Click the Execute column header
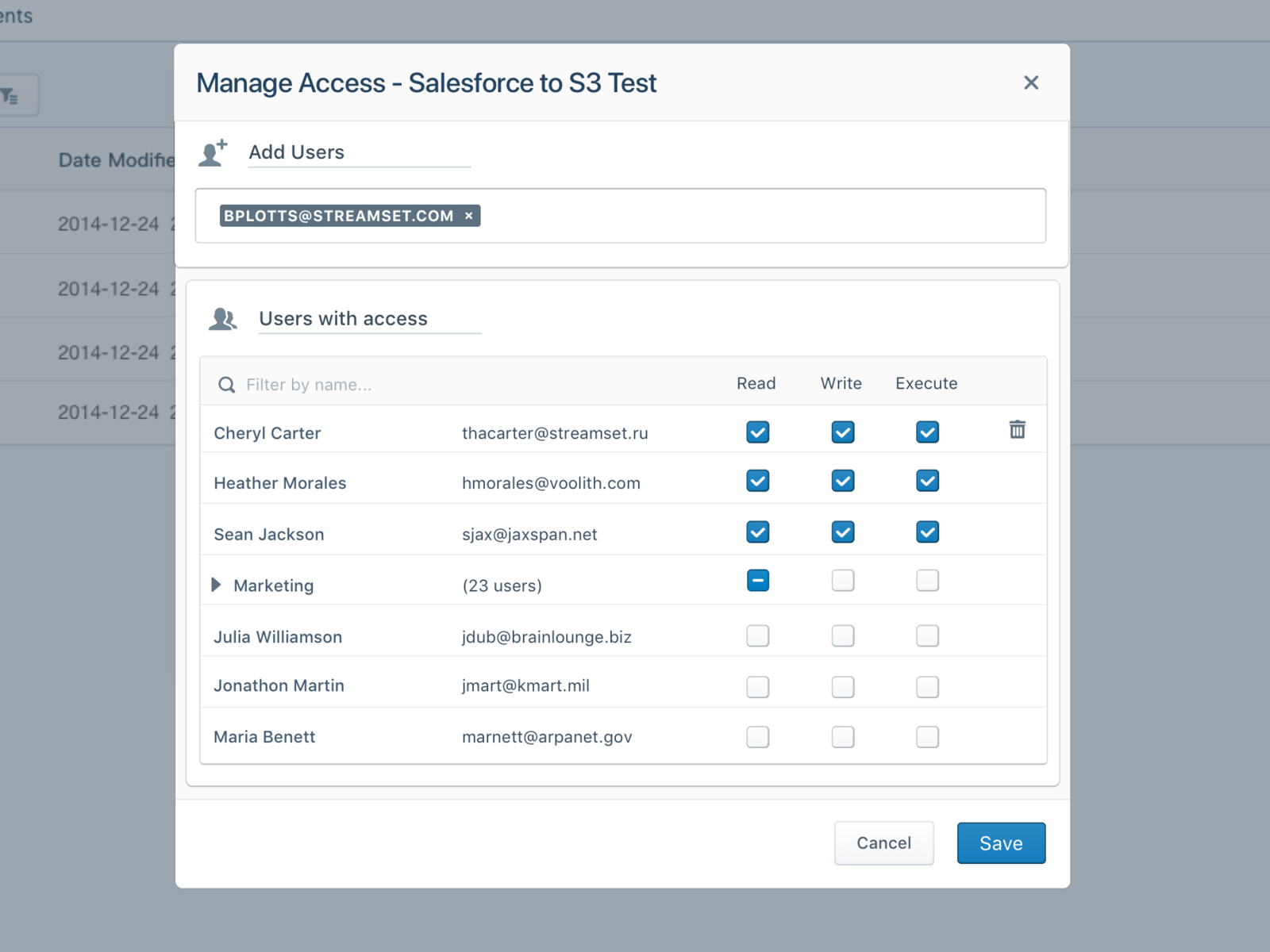1270x952 pixels. (x=926, y=383)
